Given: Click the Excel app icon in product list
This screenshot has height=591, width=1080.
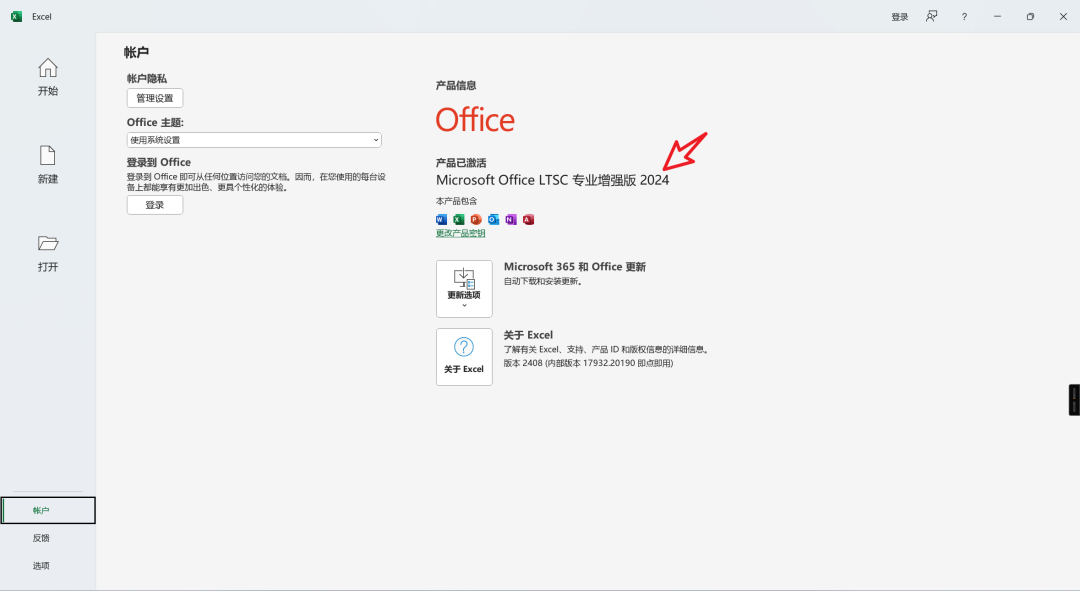Looking at the screenshot, I should [x=459, y=220].
